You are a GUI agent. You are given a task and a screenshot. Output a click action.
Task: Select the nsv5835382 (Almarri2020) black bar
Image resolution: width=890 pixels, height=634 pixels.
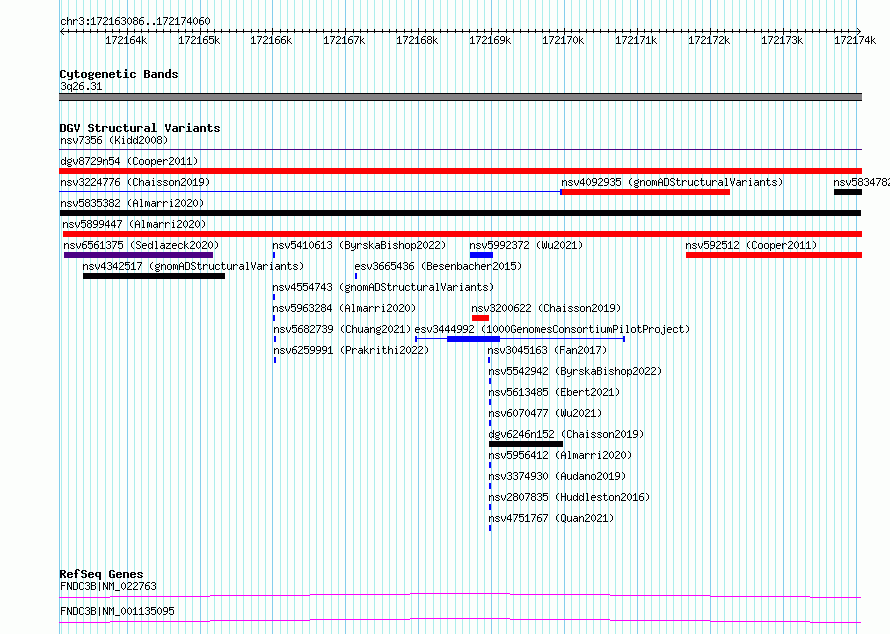460,213
